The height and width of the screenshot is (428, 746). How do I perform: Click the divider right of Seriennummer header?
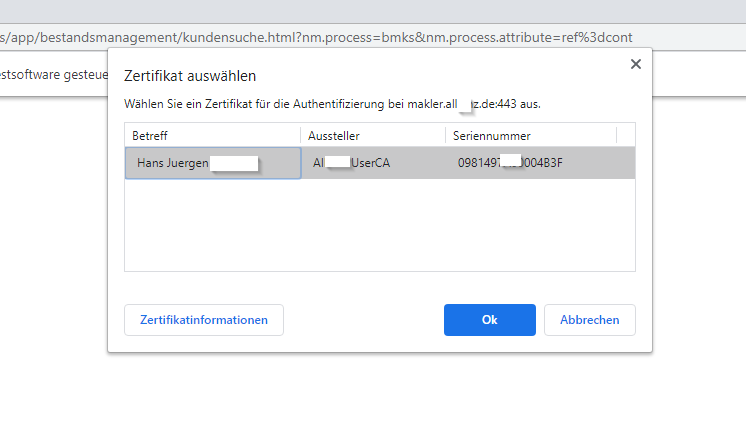pos(617,135)
